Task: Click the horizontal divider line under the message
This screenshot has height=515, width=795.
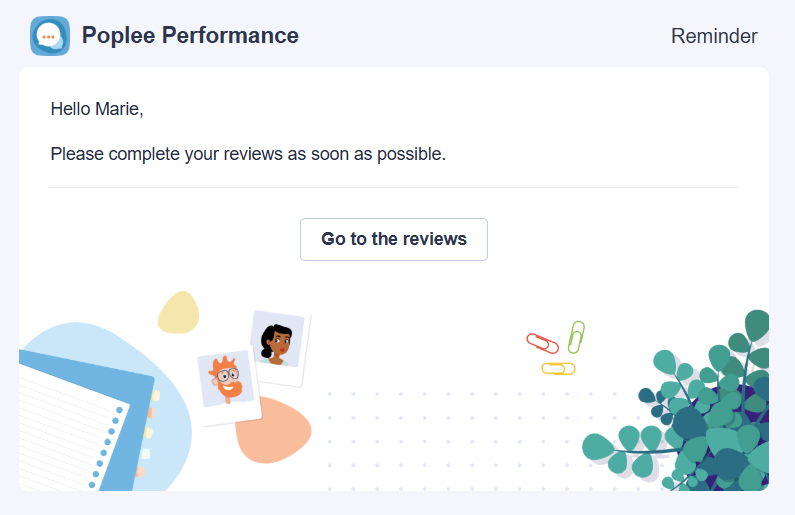Action: (394, 188)
